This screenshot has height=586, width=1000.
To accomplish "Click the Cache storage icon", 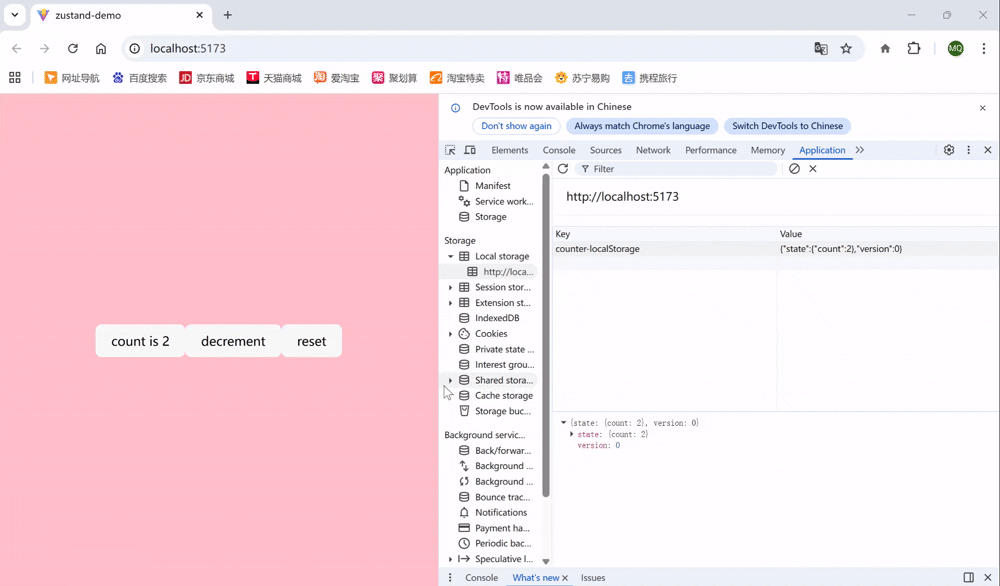I will click(463, 395).
